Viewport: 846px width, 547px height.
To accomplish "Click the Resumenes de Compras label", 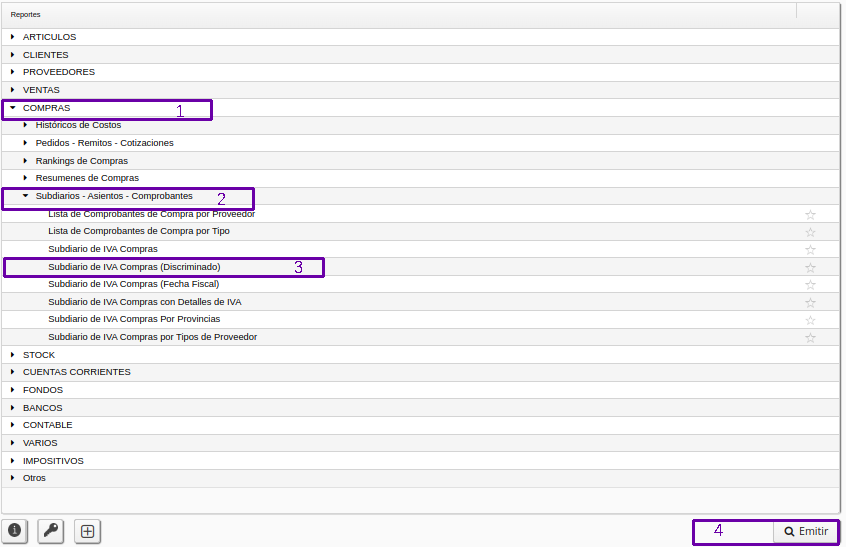I will pos(87,177).
